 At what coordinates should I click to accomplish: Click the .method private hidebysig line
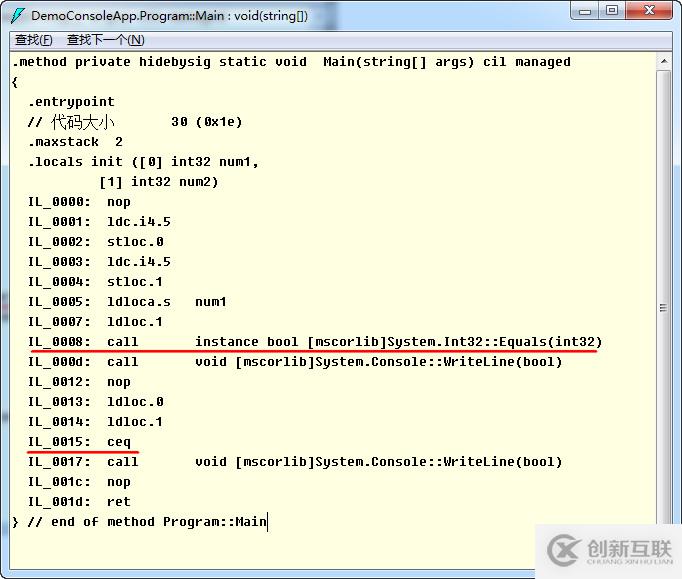pyautogui.click(x=291, y=62)
